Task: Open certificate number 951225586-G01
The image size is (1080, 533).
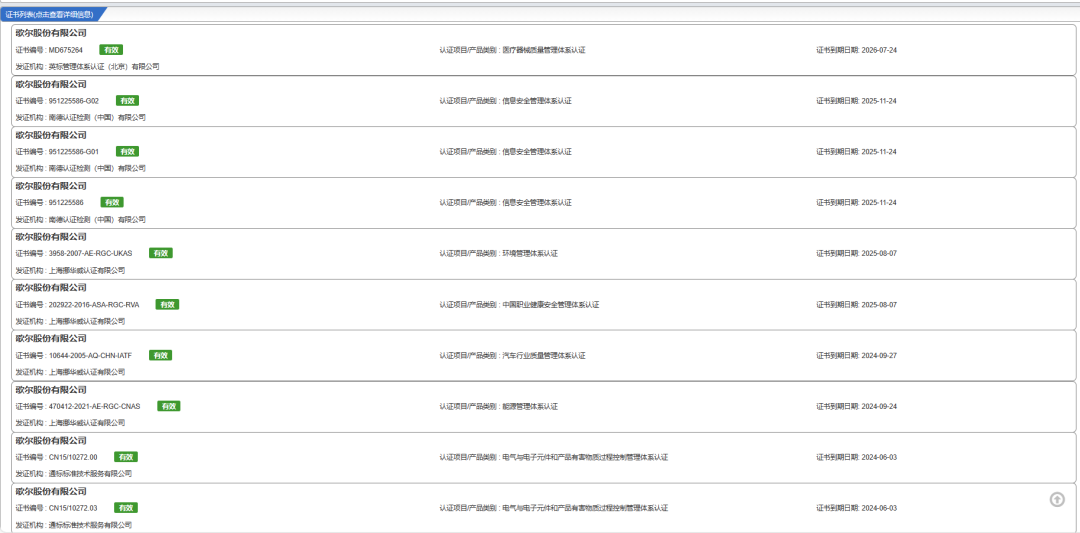Action: [x=74, y=152]
